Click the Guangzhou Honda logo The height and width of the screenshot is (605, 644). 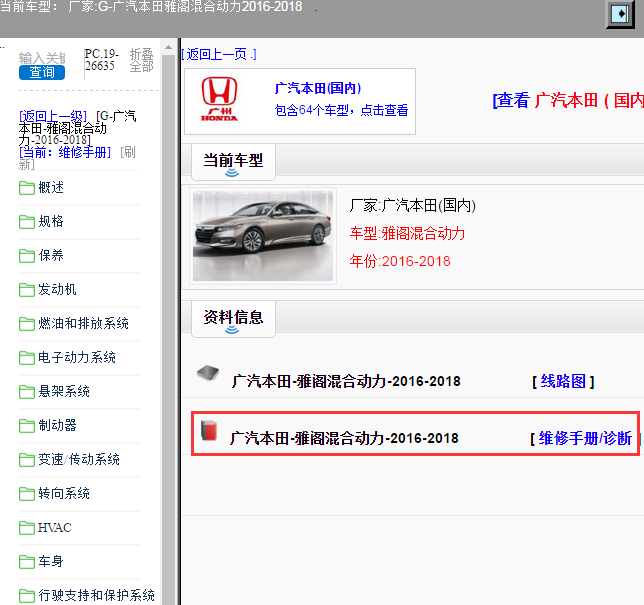click(219, 99)
